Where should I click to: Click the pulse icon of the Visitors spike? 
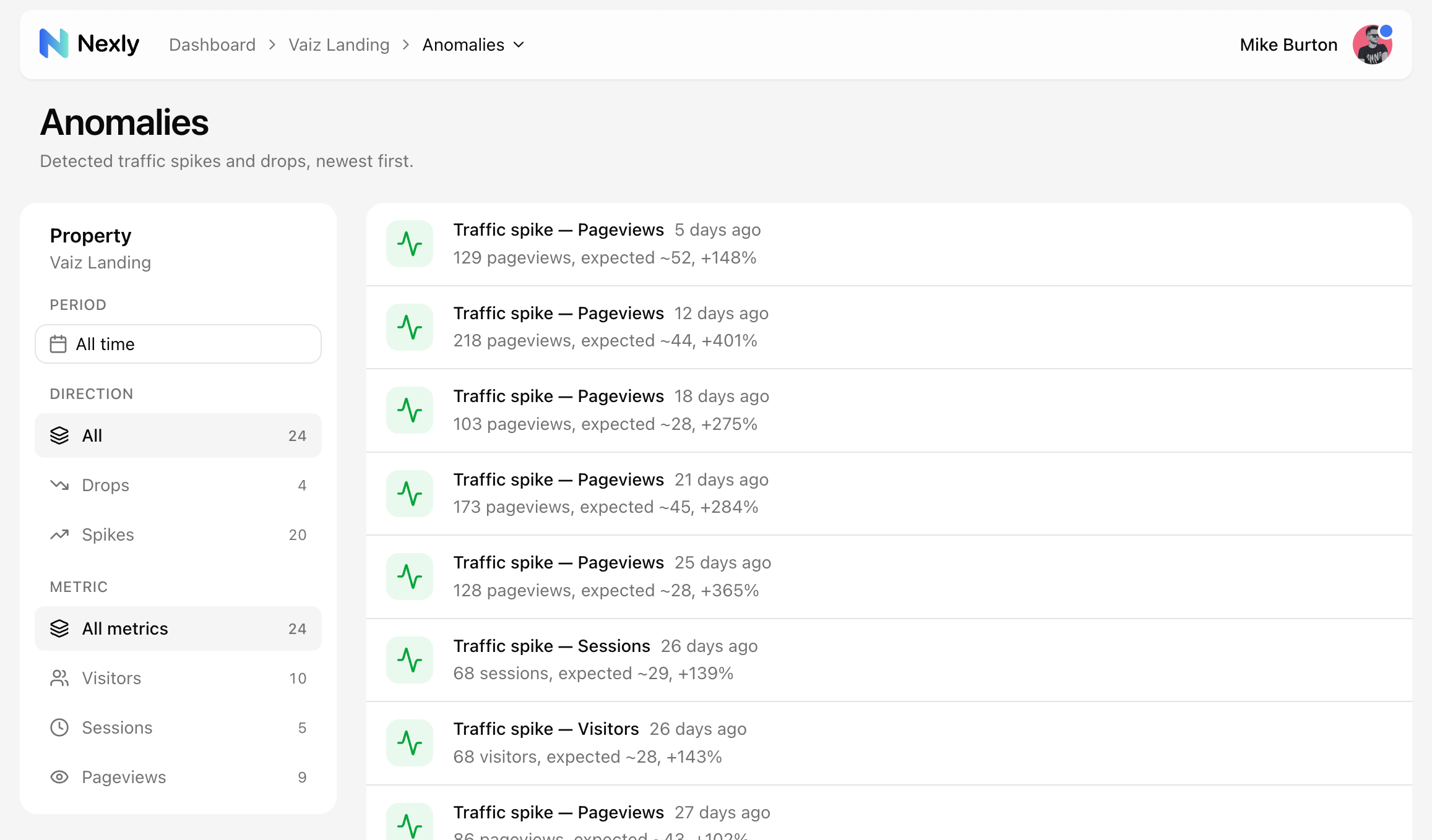pos(410,743)
